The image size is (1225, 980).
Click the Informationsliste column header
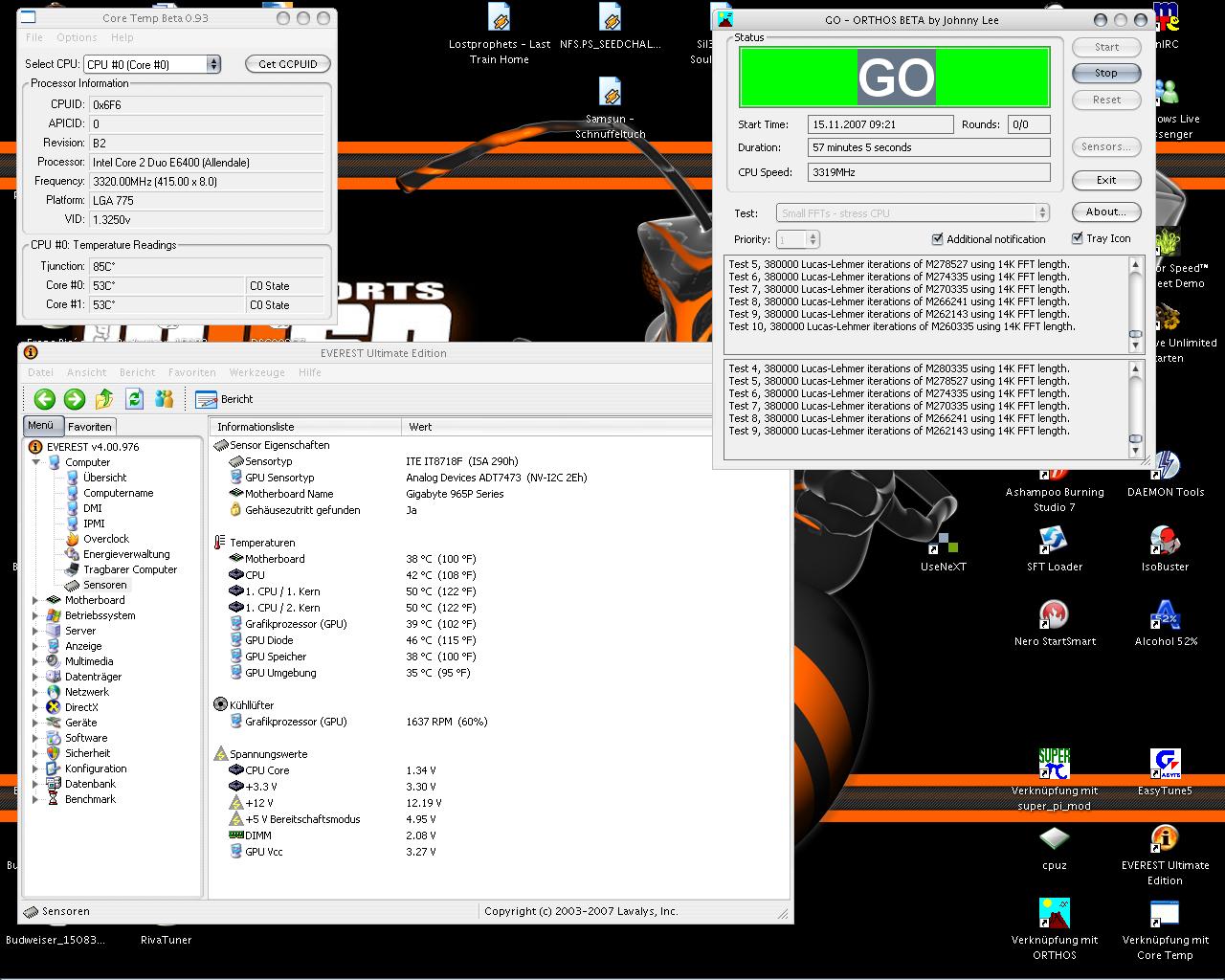click(x=305, y=427)
